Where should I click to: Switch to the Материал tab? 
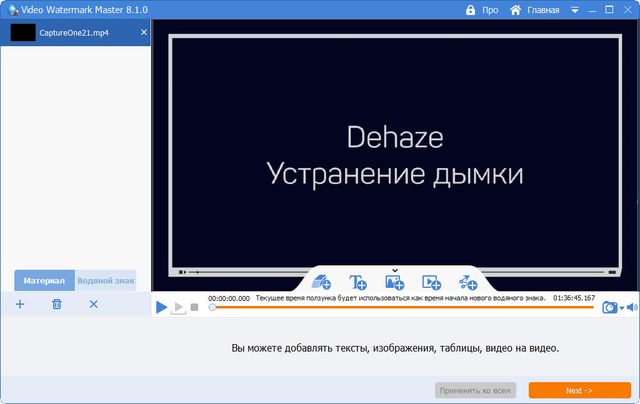coord(44,281)
